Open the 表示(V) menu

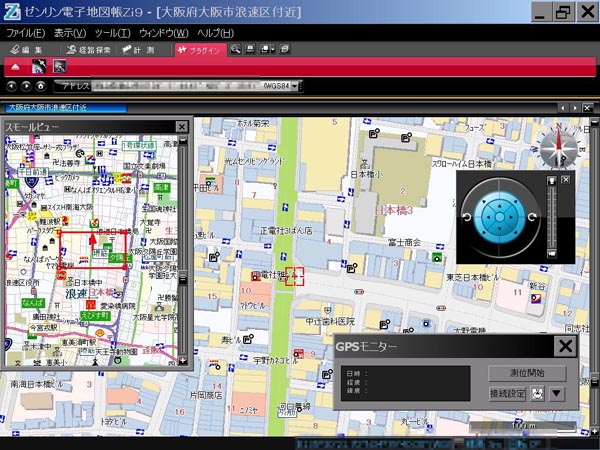pyautogui.click(x=70, y=33)
